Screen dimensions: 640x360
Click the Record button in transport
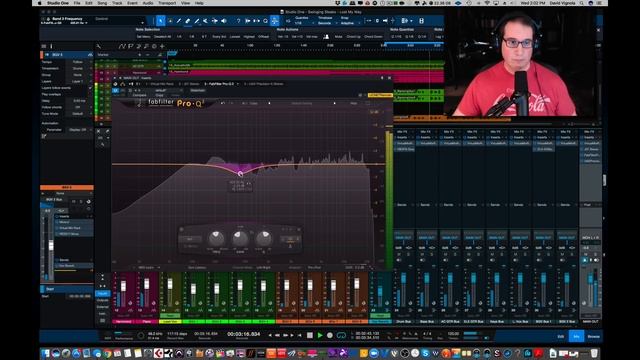click(x=330, y=335)
